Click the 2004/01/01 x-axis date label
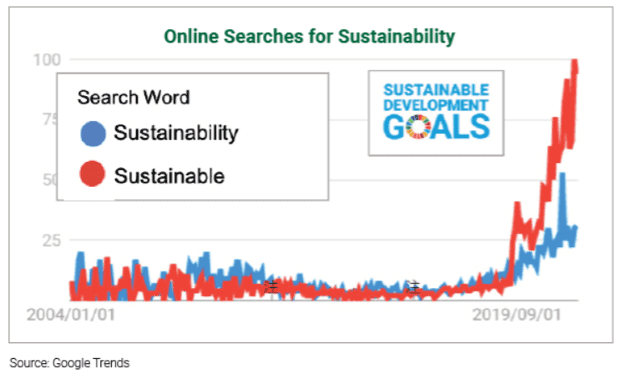The image size is (638, 375). 71,314
